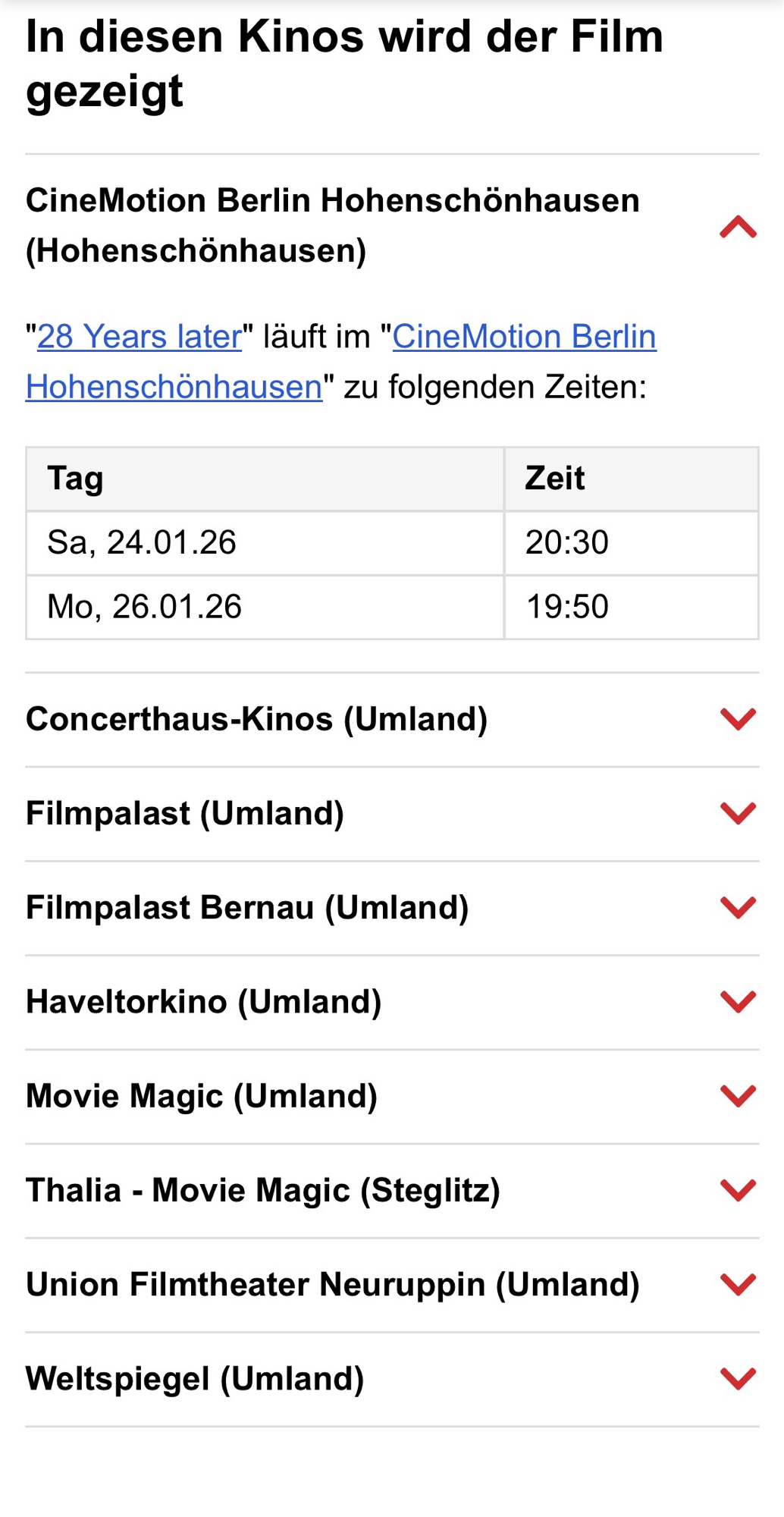
Task: Select the Concerthaus-Kinos (Umland) heading
Action: (x=256, y=719)
